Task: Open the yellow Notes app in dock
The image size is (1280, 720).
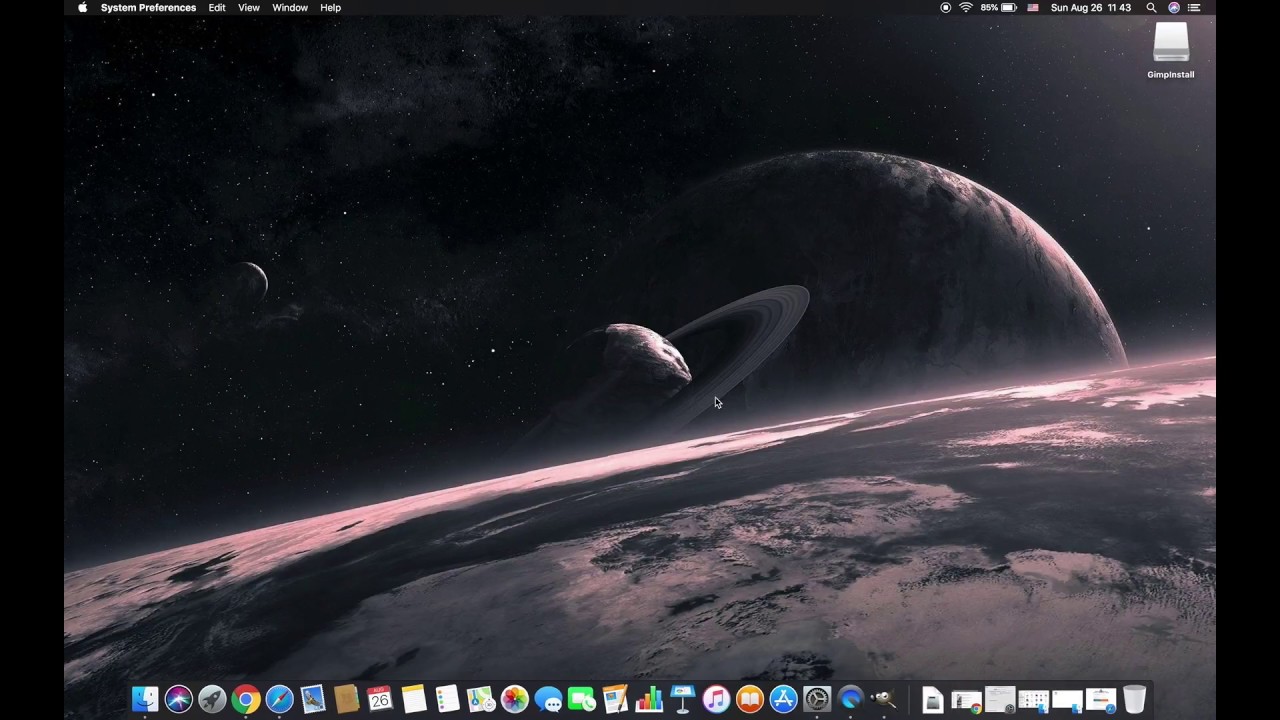Action: [x=414, y=699]
